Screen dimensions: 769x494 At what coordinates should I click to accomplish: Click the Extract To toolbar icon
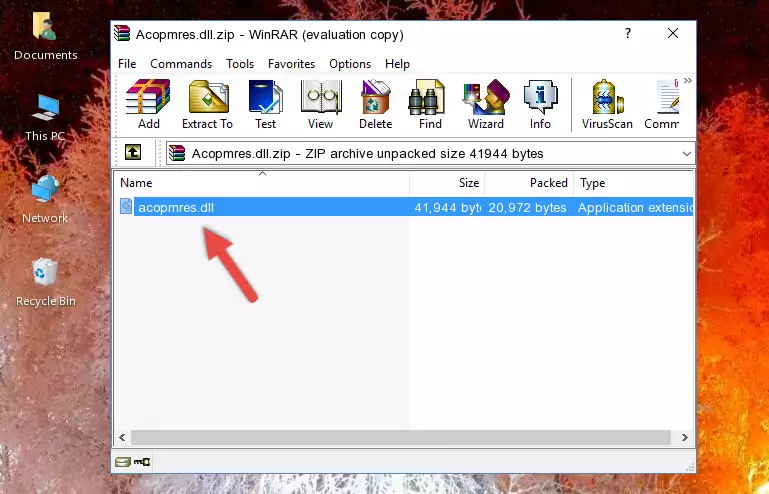(x=207, y=104)
